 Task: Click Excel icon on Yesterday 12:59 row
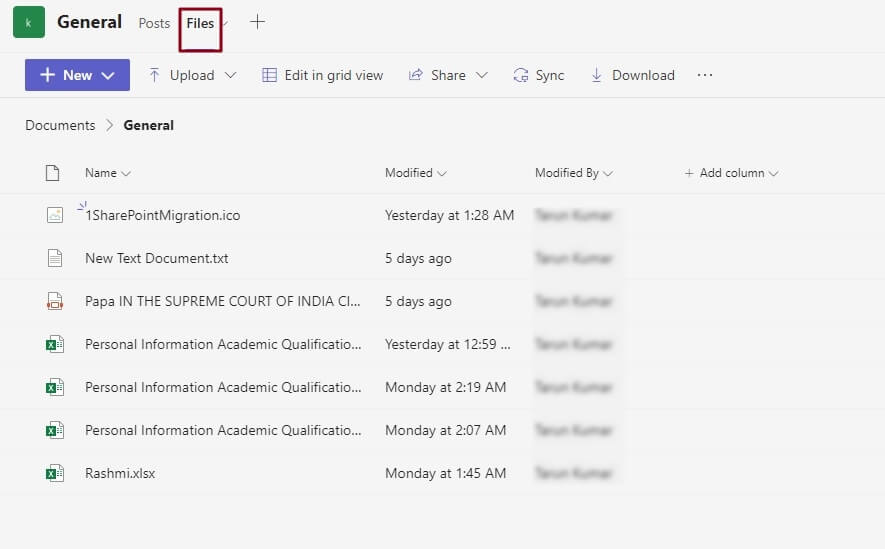click(x=55, y=344)
